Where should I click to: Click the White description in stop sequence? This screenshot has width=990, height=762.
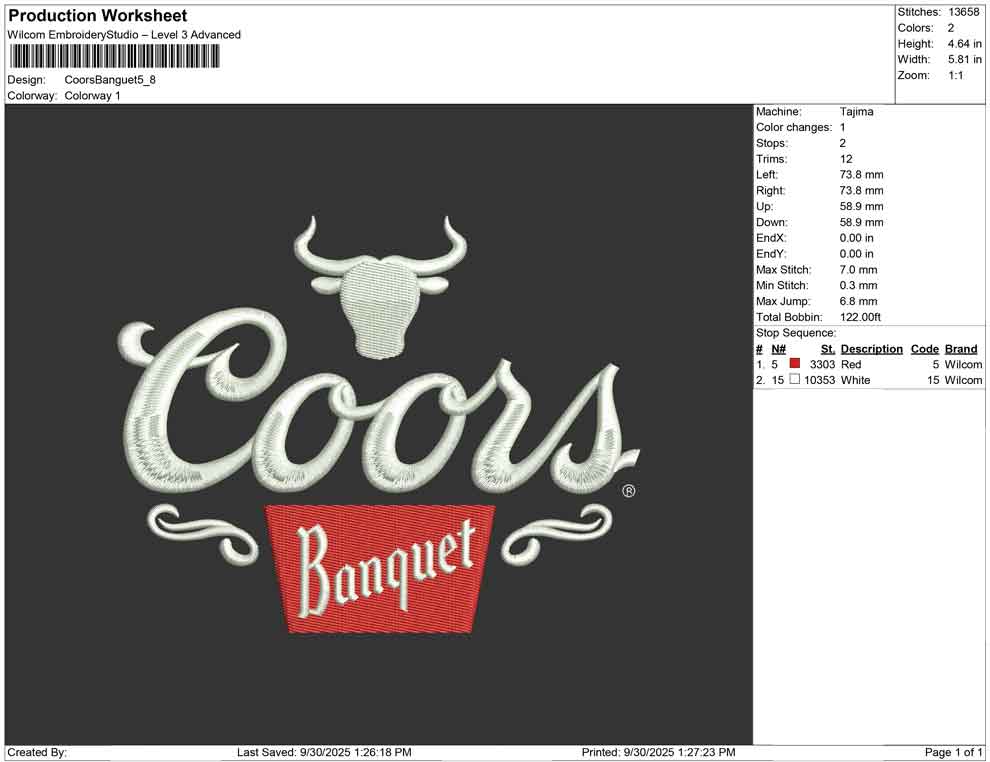855,381
